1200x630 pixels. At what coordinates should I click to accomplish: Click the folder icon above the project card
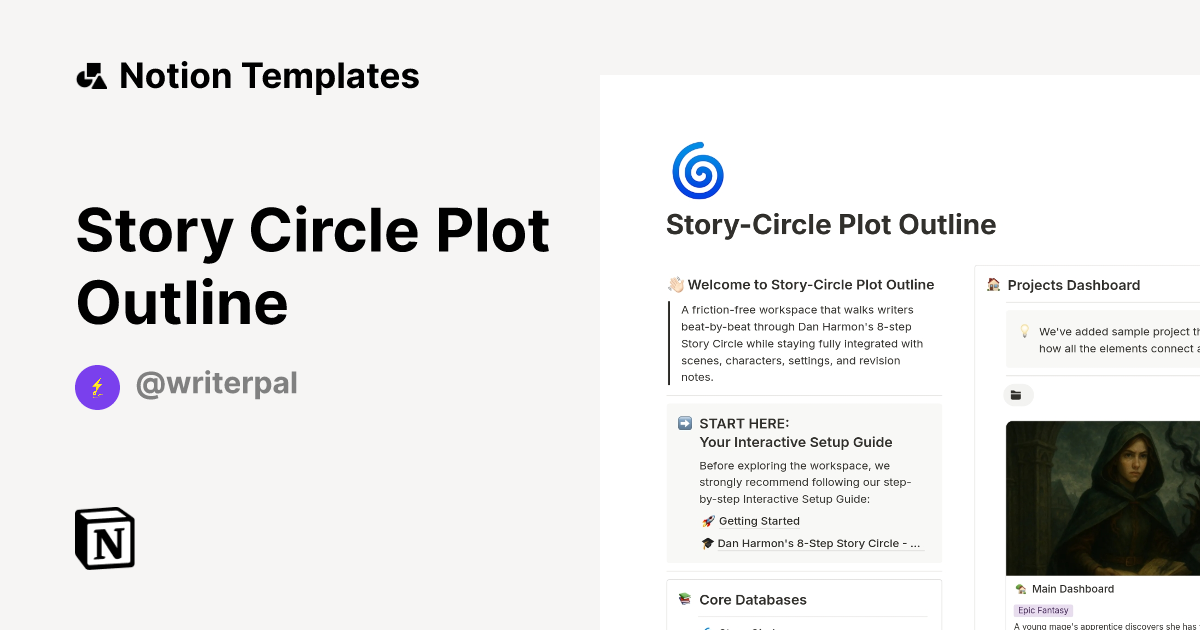1018,394
